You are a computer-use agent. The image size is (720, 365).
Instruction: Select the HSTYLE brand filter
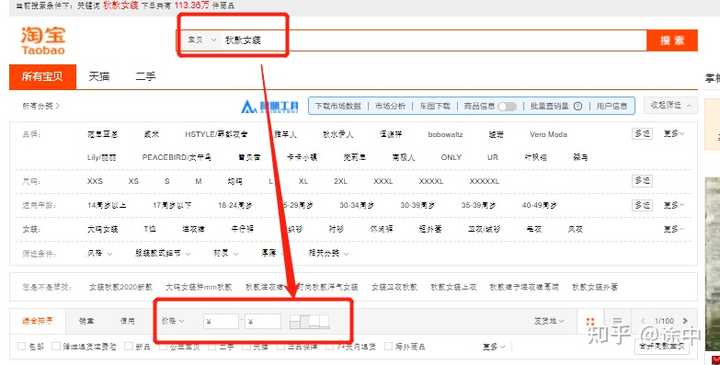tap(216, 134)
